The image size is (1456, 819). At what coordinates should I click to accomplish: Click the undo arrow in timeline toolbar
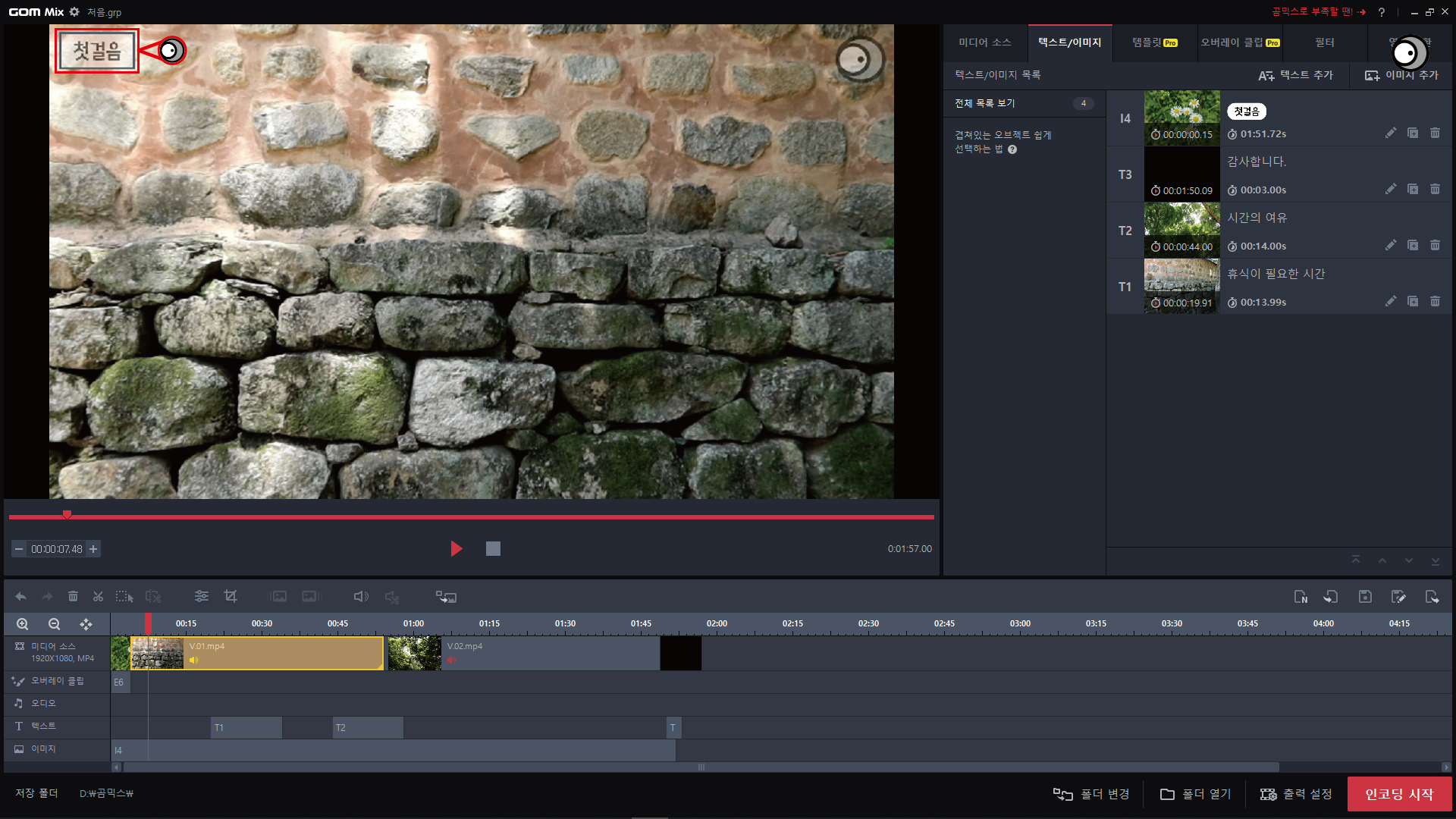coord(20,597)
